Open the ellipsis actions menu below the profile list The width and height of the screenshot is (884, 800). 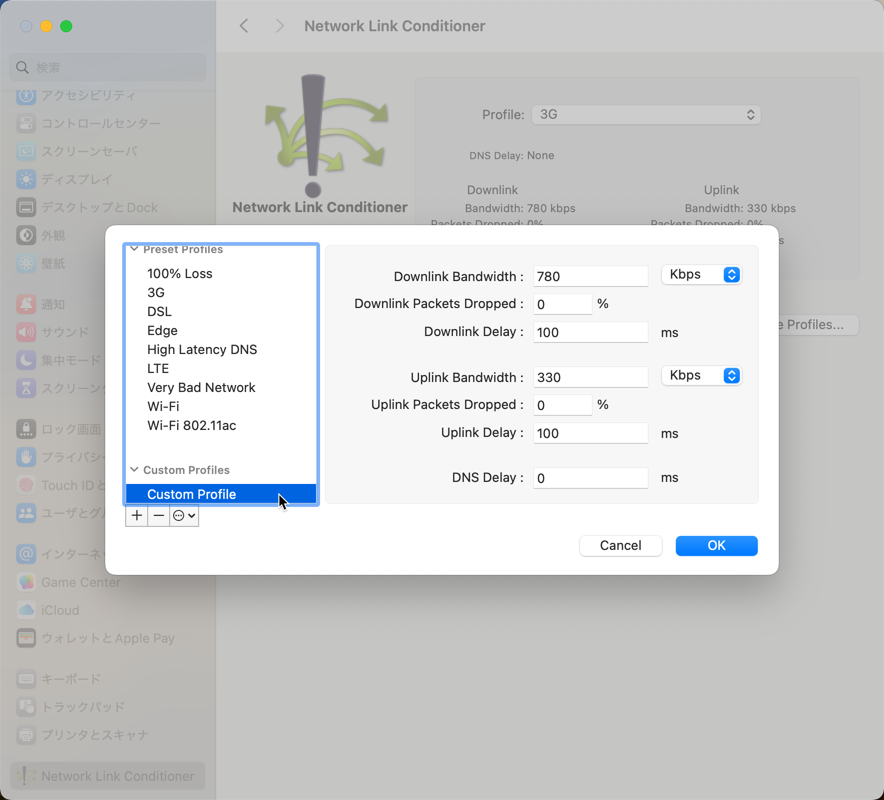point(184,515)
